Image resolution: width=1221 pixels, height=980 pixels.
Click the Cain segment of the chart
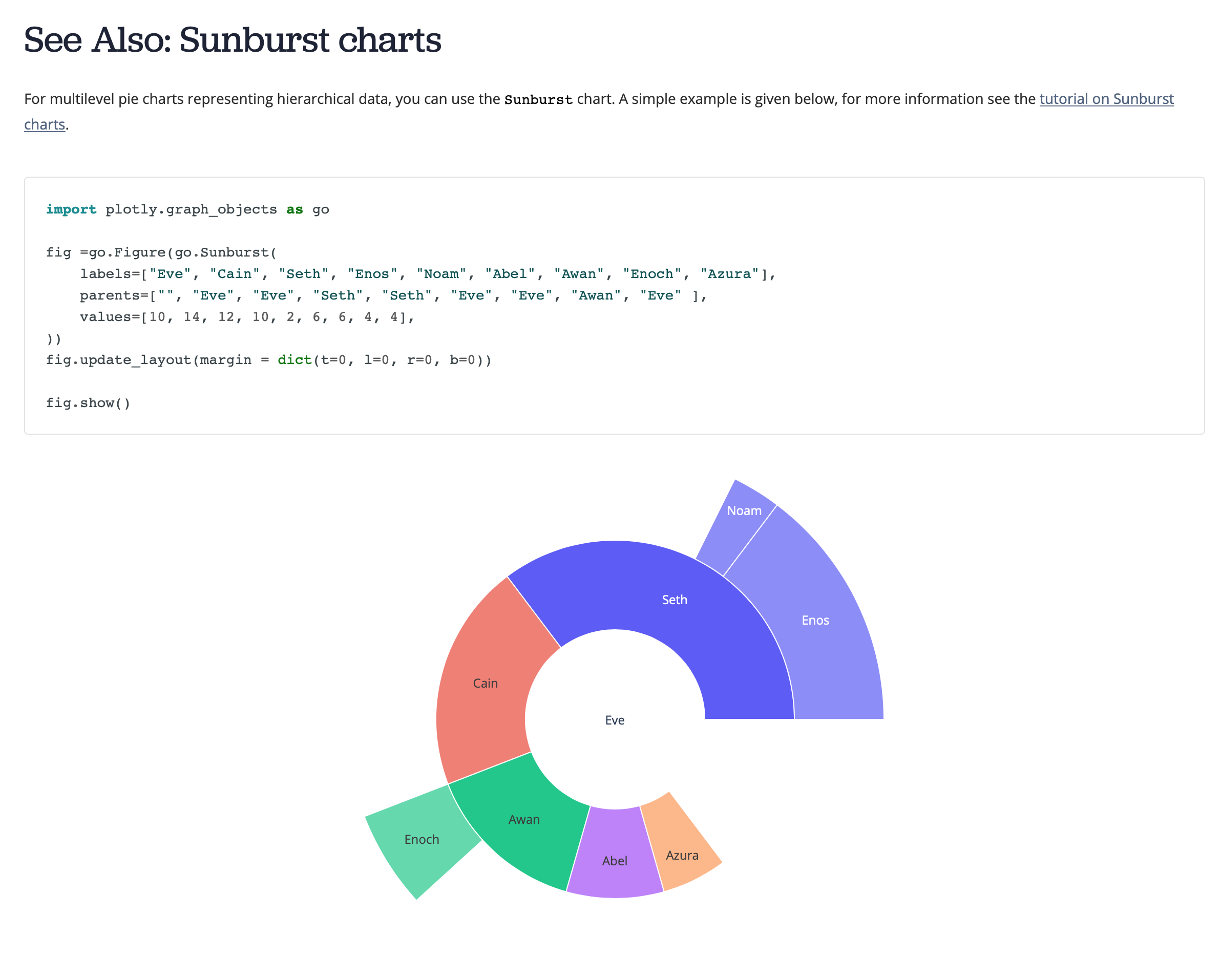pos(486,683)
